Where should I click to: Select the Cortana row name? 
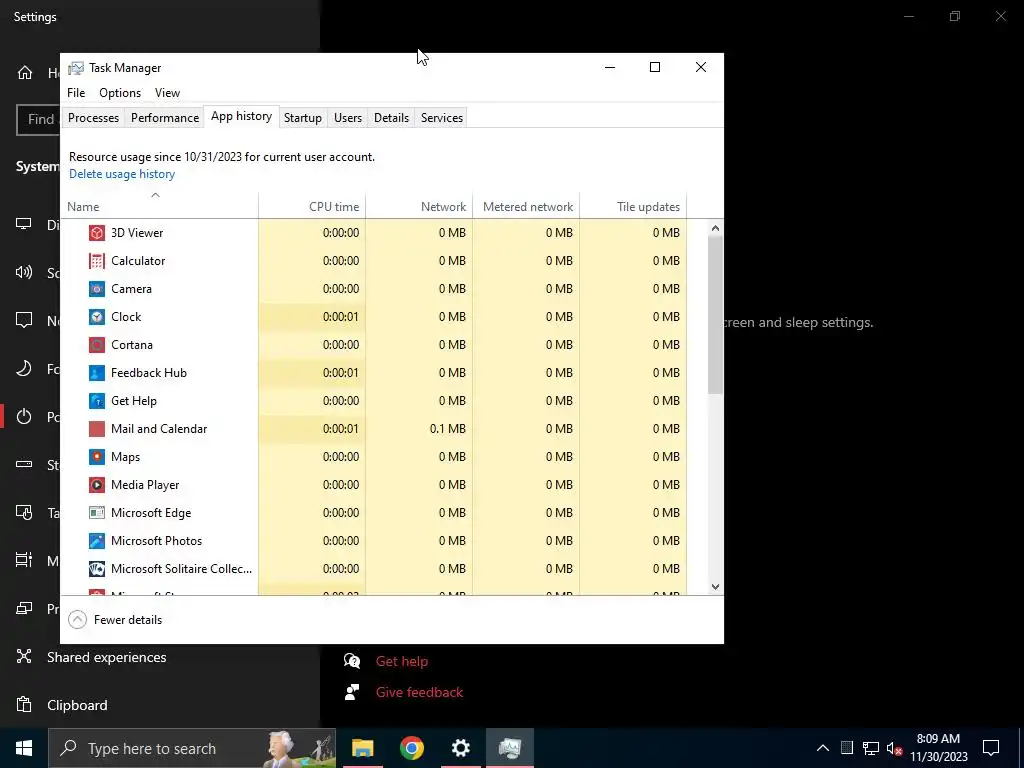(132, 345)
